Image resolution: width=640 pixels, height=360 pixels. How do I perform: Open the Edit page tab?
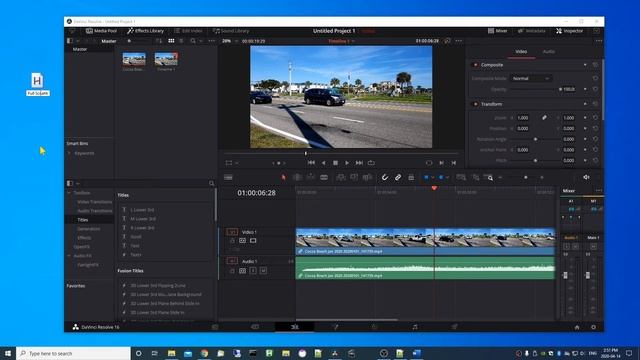(x=294, y=327)
